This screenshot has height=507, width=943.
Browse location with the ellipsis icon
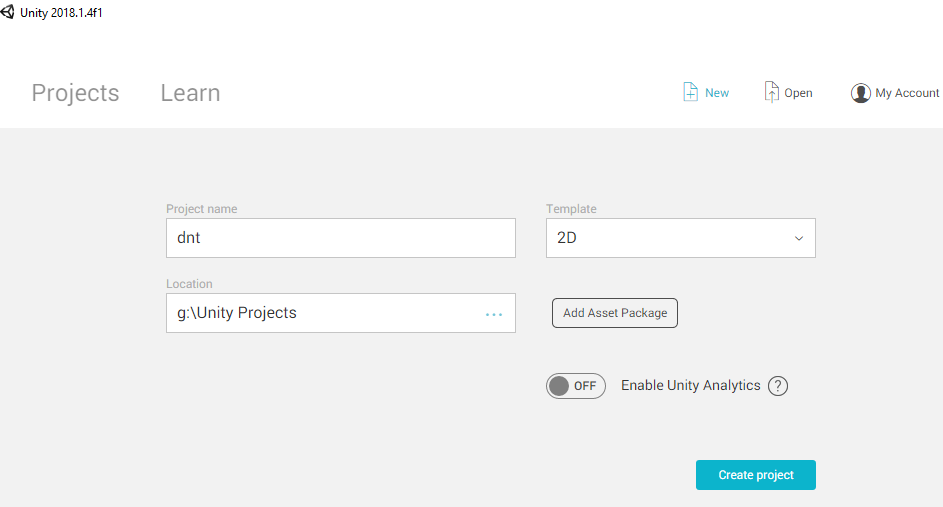(494, 314)
